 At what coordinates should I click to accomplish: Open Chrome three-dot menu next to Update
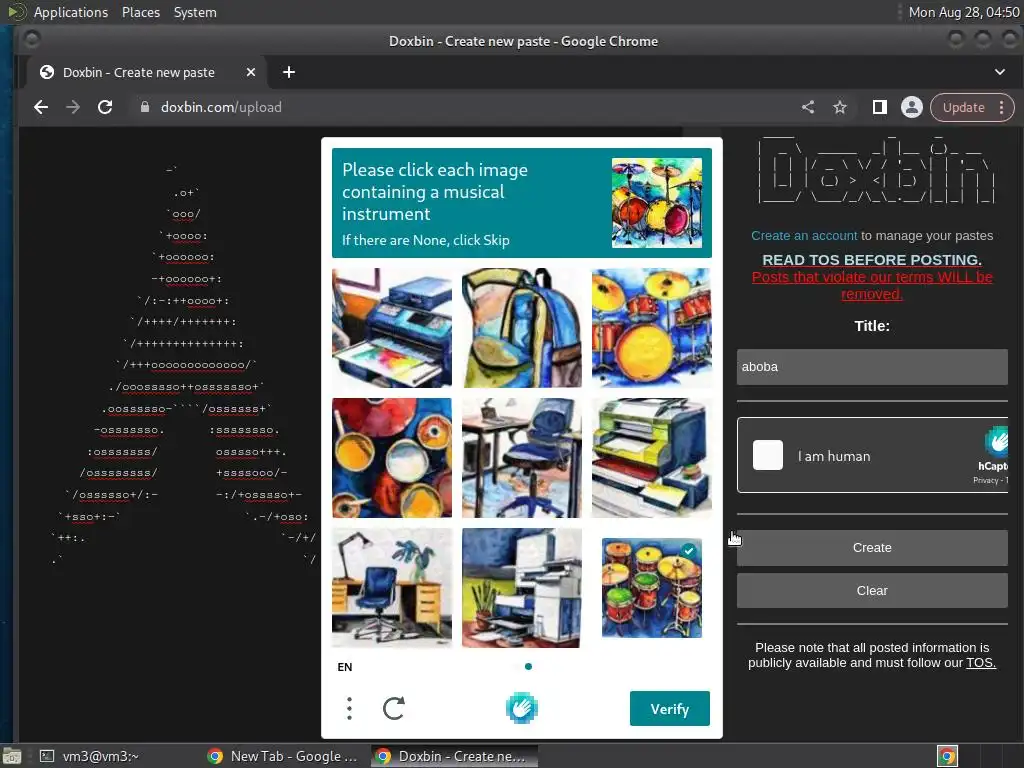pyautogui.click(x=1001, y=107)
